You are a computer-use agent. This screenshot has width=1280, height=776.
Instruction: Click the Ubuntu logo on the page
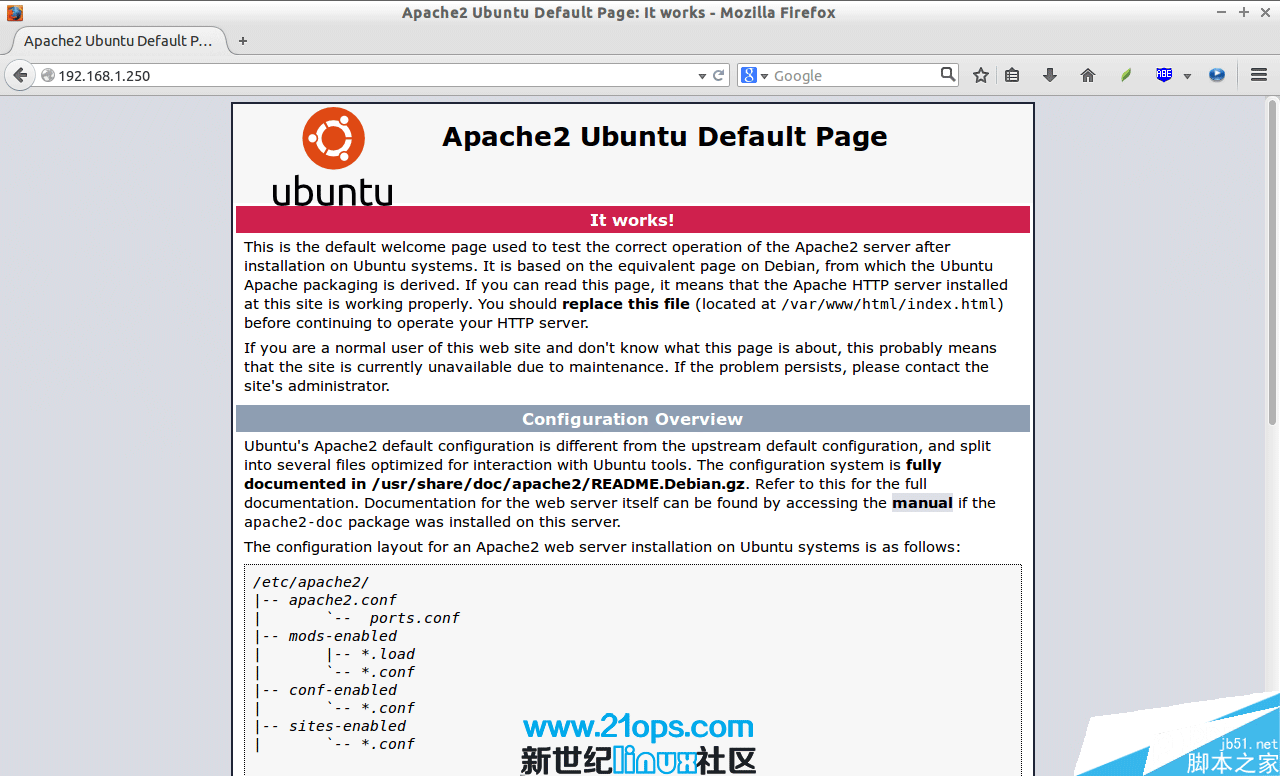333,156
